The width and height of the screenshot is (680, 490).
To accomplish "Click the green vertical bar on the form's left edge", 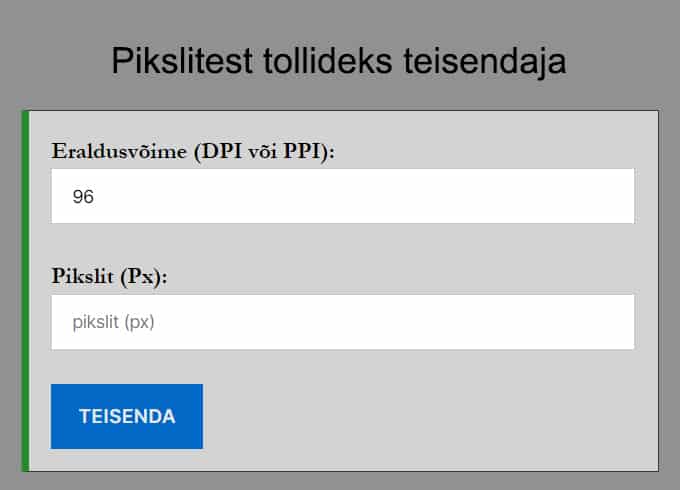I will (25, 290).
